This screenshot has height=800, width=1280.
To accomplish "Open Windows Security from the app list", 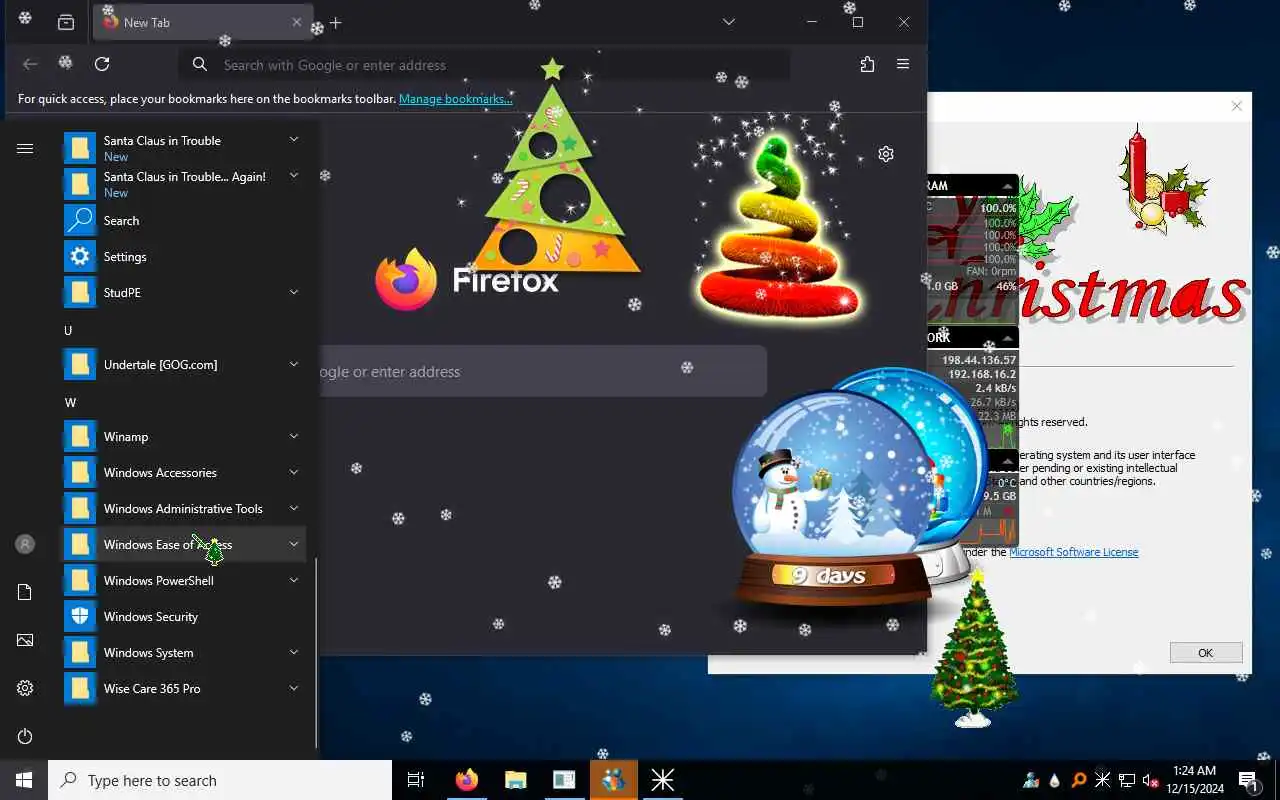I will tap(185, 617).
